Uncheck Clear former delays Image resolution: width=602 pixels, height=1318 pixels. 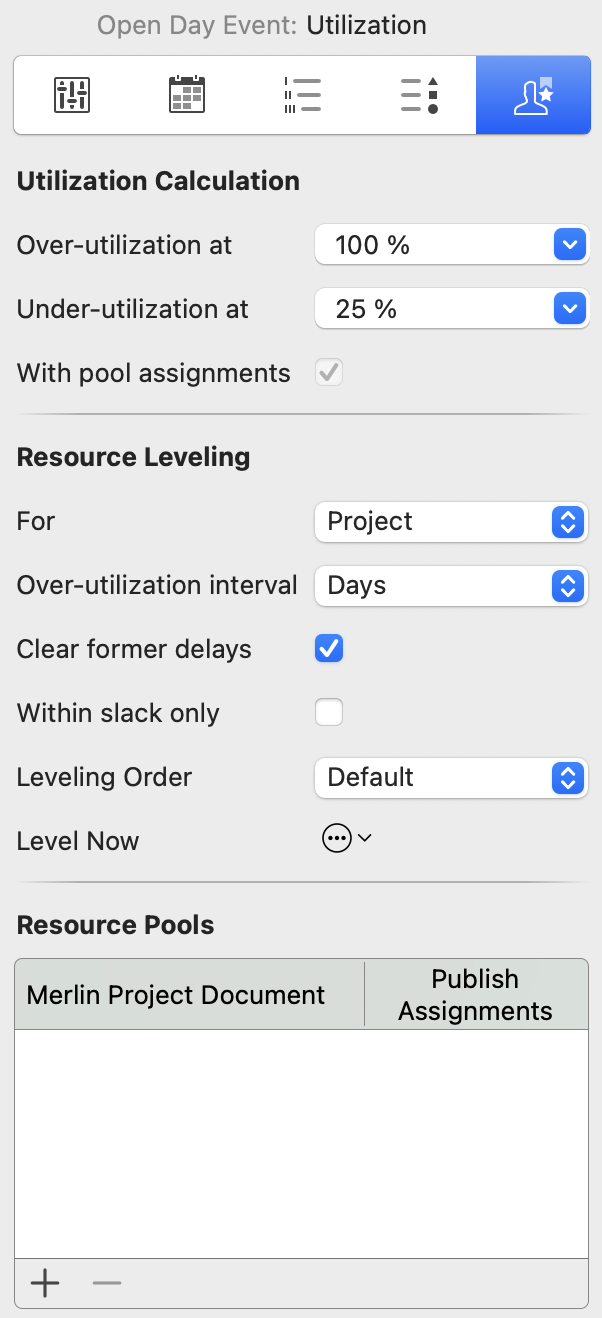[x=329, y=649]
